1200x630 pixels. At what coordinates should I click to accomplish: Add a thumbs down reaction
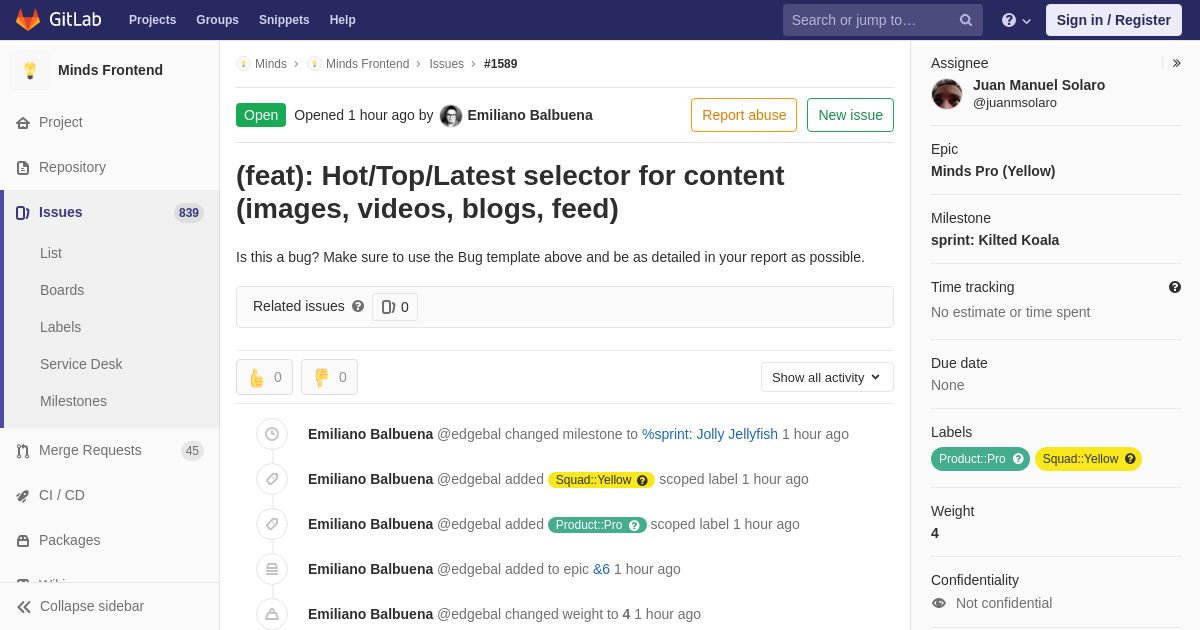(x=329, y=377)
